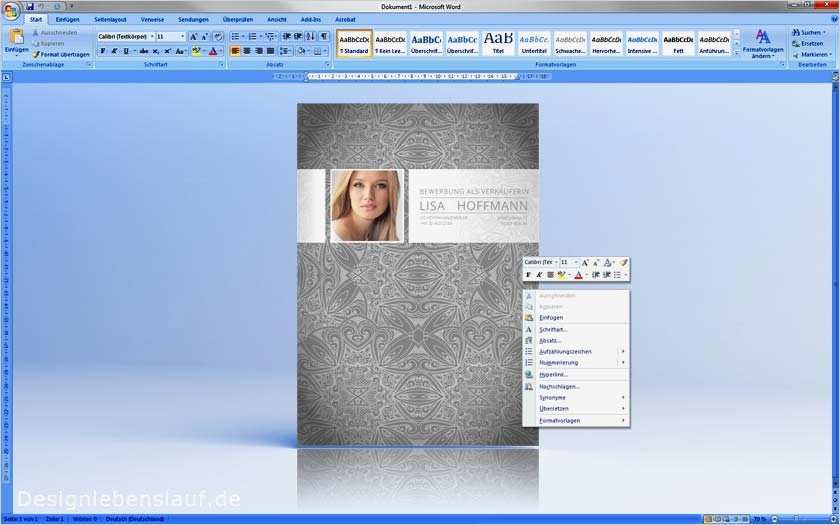Enable left text alignment in ribbon

click(x=235, y=51)
